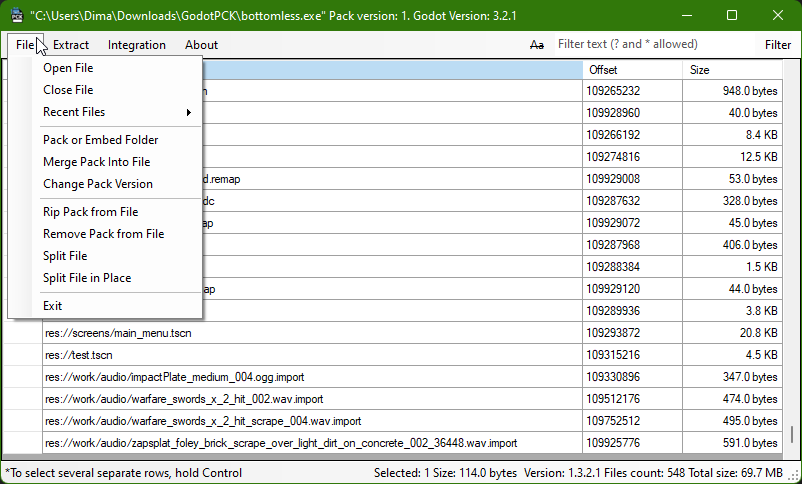Minimize the Godot PCK window

point(687,15)
